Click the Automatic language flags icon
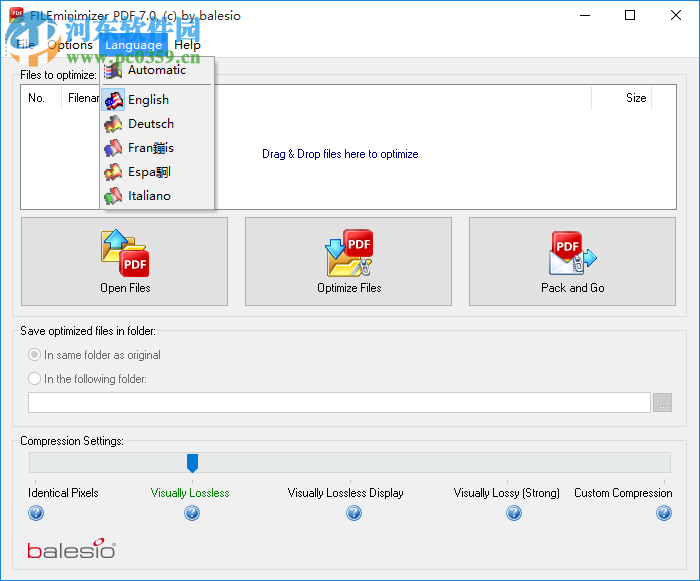 click(113, 71)
